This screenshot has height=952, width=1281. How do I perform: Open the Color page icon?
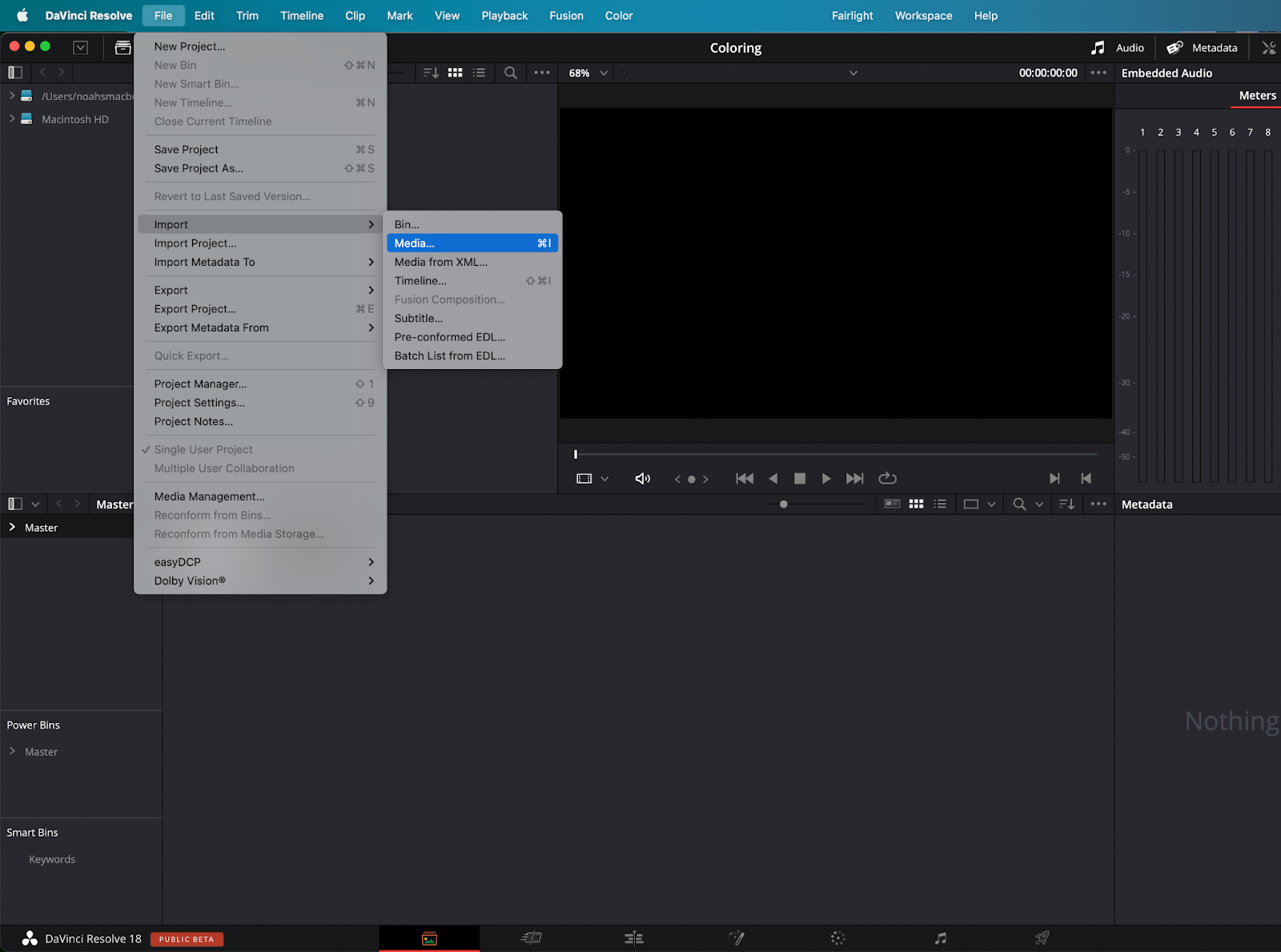[x=837, y=938]
